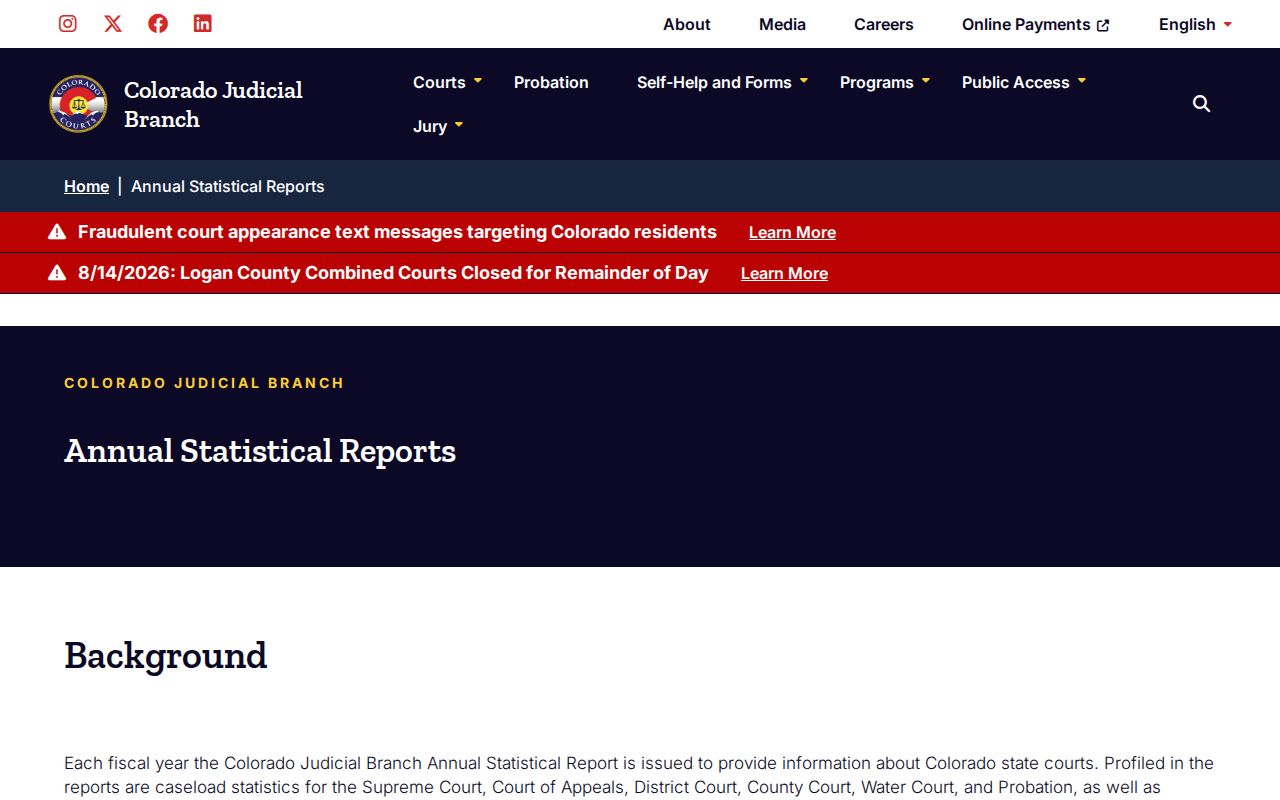Click the "Annual Statistical Reports" page heading
The image size is (1280, 800).
260,451
